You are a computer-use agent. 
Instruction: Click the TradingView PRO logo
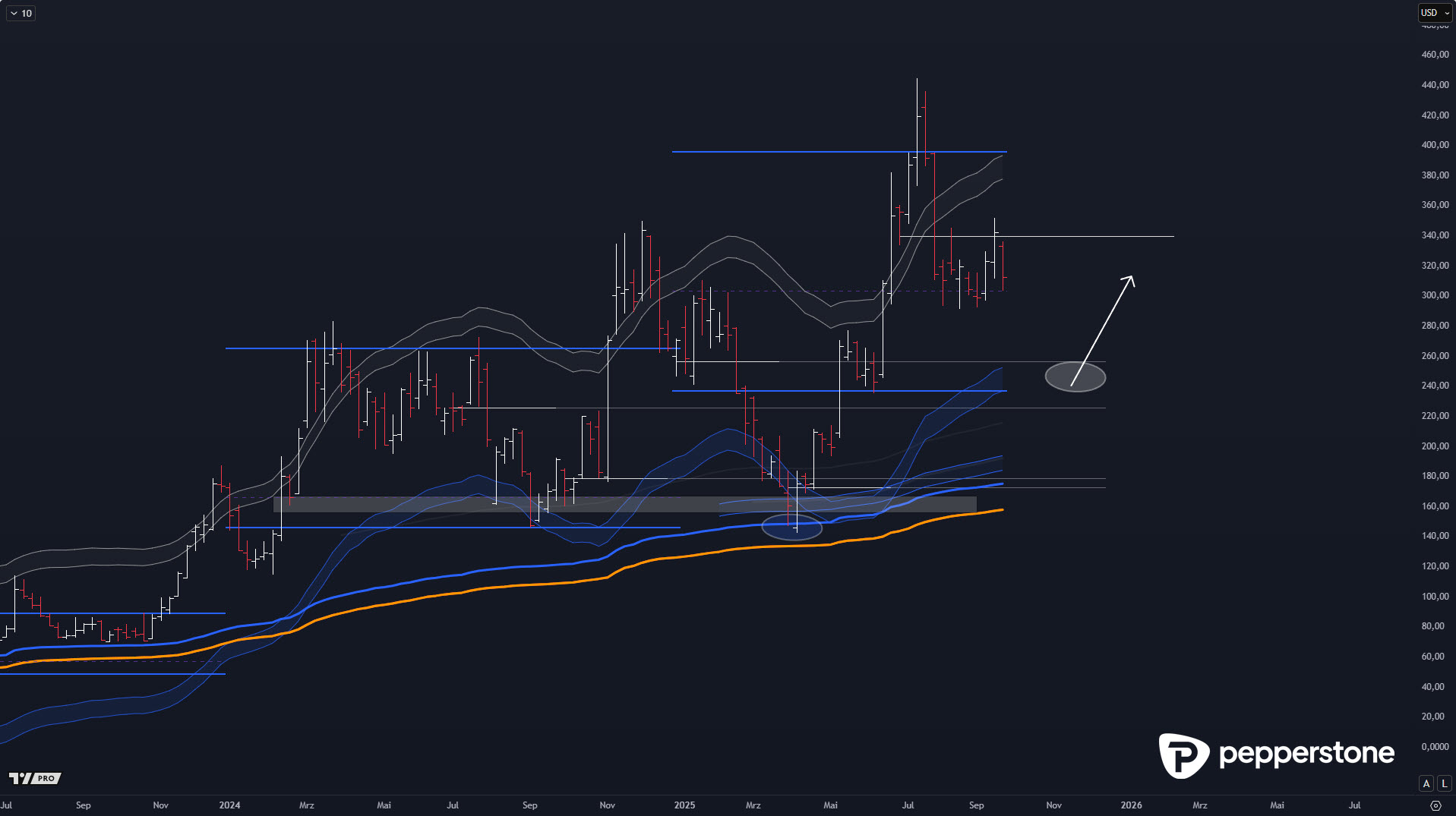(x=35, y=778)
